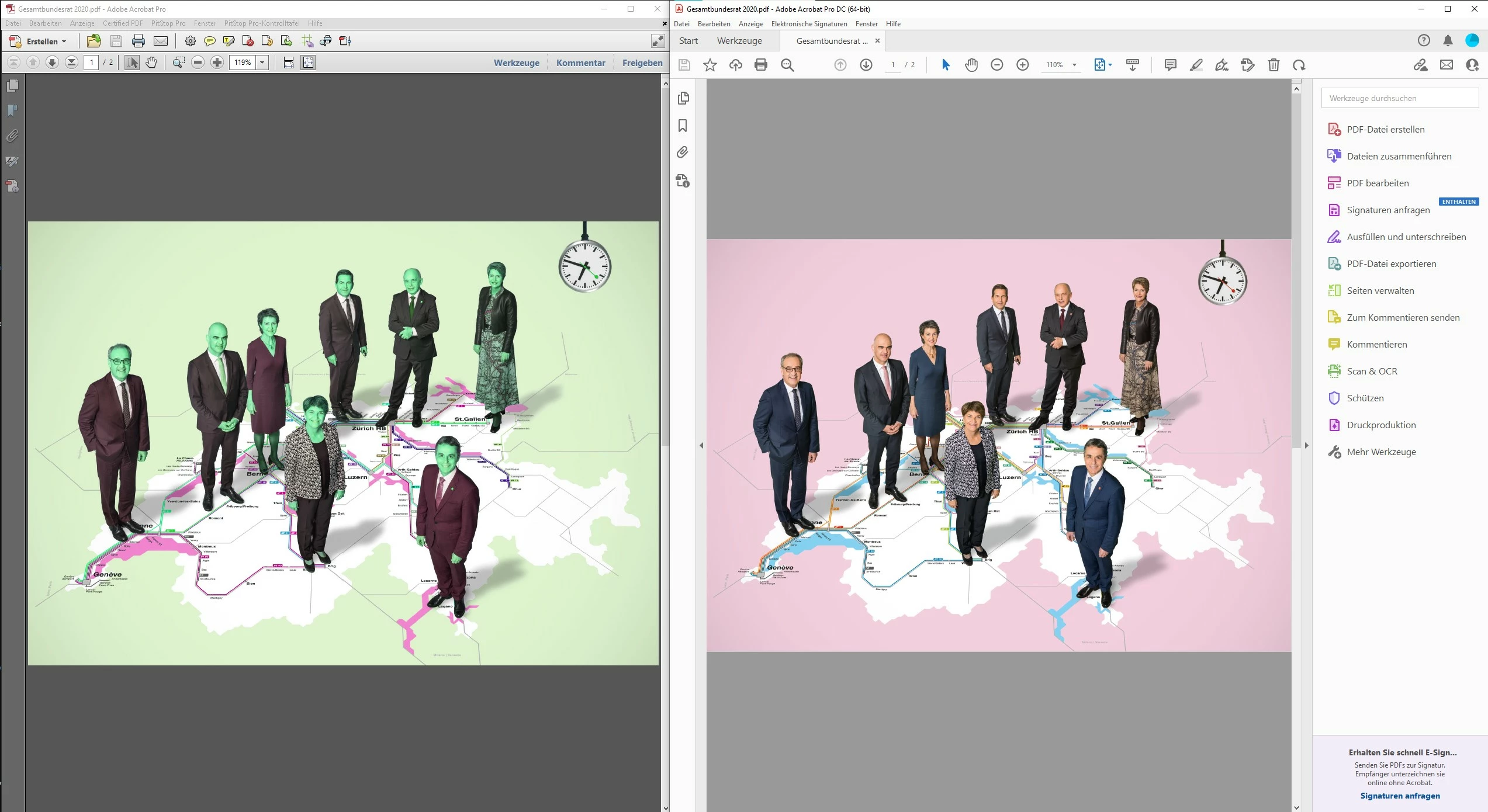Toggle read mode fullscreen icon in left Acrobat
1488x812 pixels.
[x=658, y=41]
